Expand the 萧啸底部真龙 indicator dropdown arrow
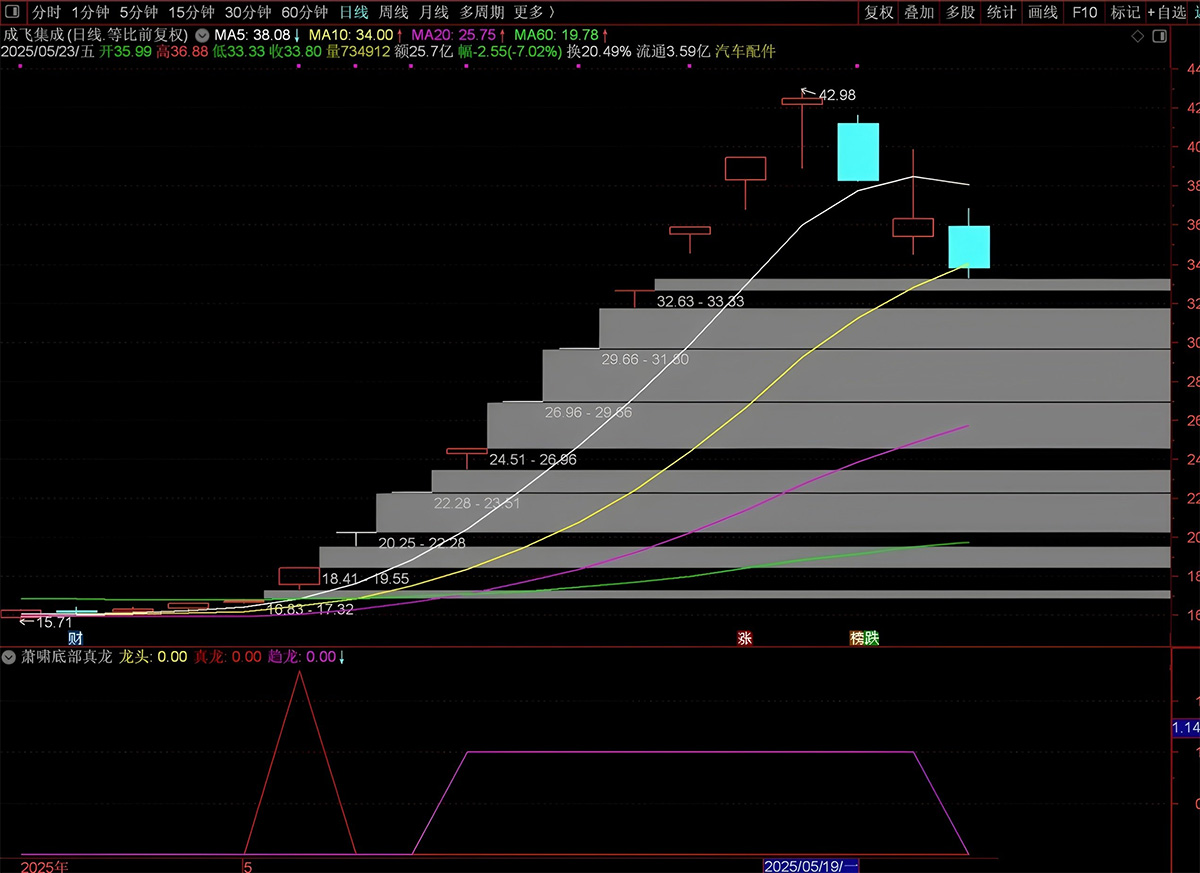 (8, 657)
